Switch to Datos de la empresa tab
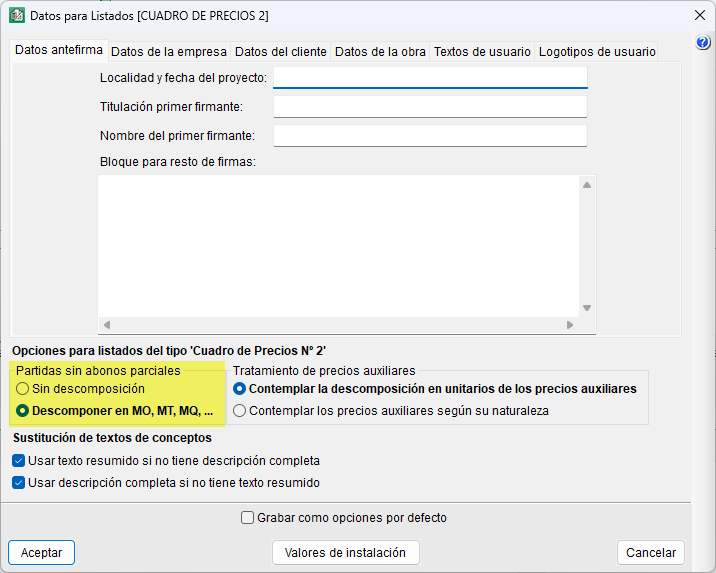The image size is (716, 573). click(169, 52)
